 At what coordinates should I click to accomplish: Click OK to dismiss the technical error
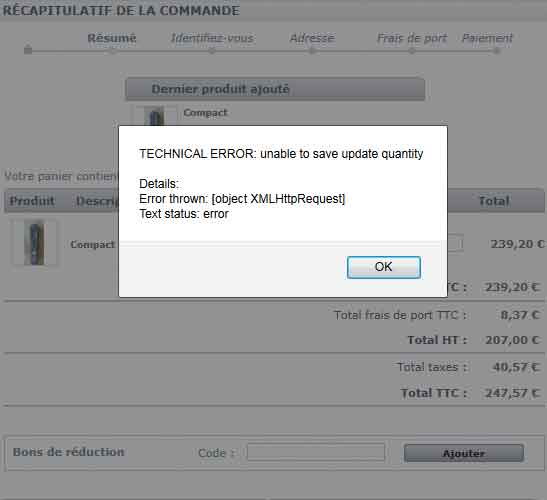click(x=383, y=267)
